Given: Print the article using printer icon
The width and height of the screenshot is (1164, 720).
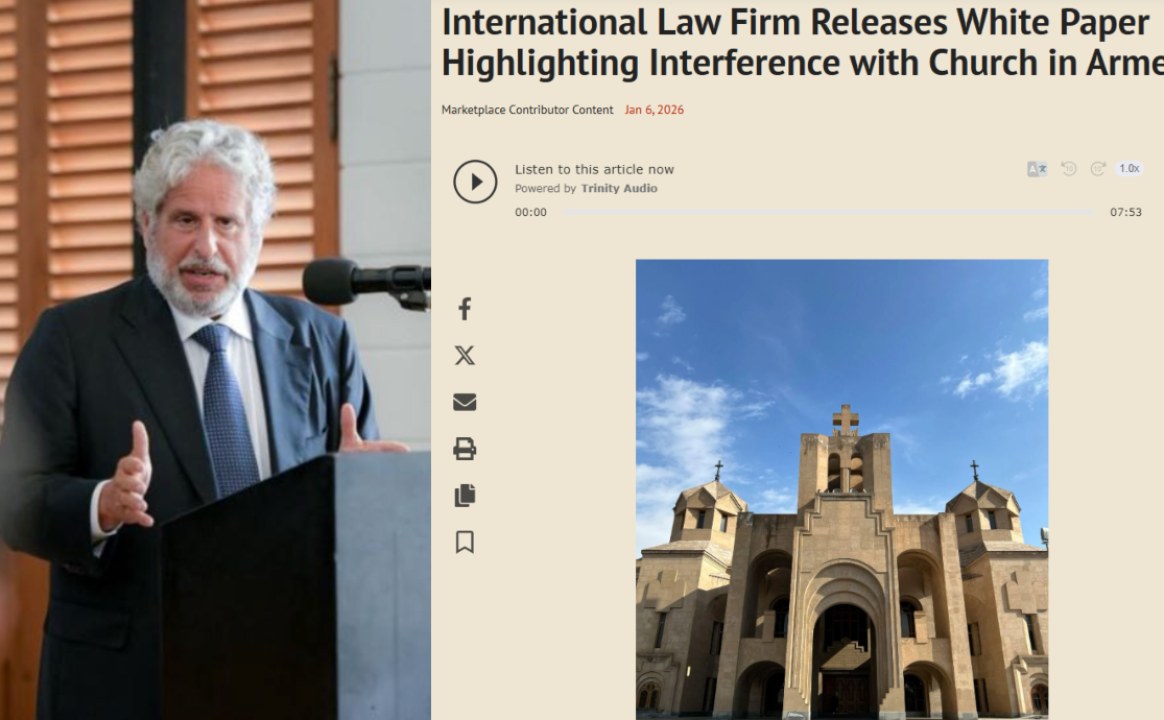Looking at the screenshot, I should [x=465, y=449].
